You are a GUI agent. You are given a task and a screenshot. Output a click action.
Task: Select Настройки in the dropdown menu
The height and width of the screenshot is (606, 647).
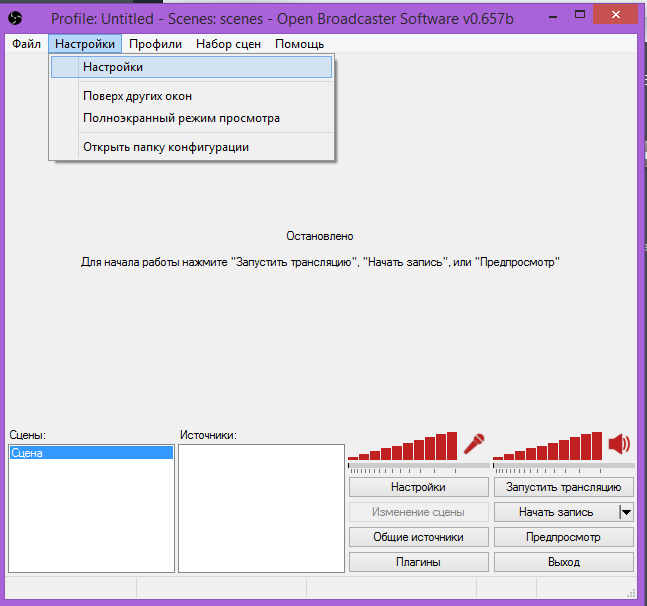pyautogui.click(x=113, y=67)
